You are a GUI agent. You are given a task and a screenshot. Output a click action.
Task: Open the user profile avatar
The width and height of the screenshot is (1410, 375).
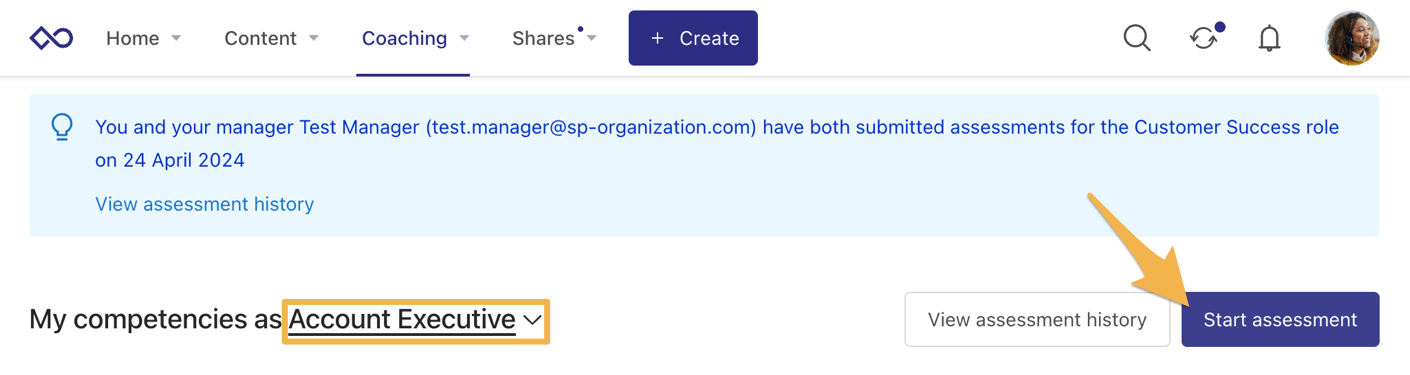point(1352,38)
